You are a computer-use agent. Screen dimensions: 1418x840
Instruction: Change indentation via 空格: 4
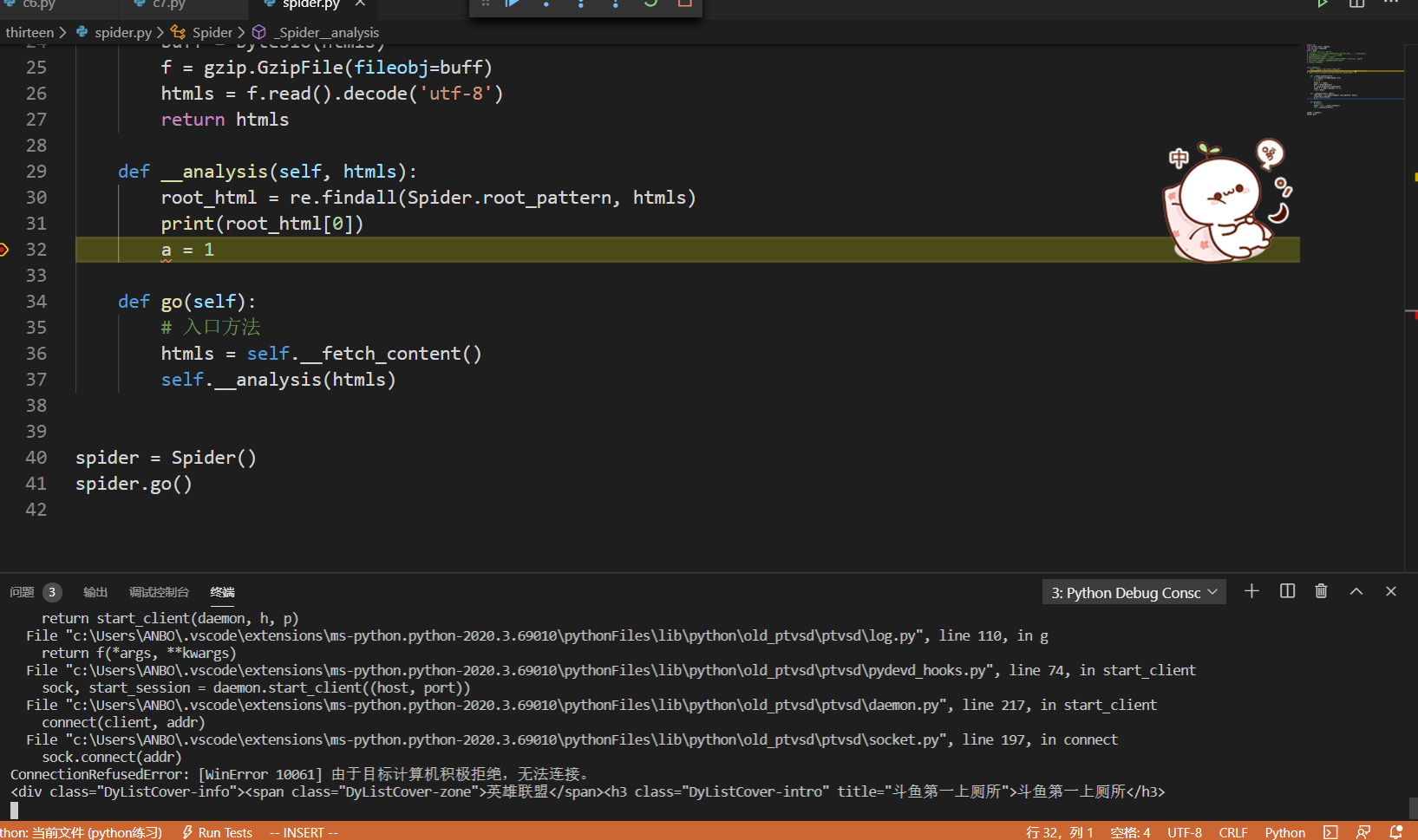click(1130, 832)
